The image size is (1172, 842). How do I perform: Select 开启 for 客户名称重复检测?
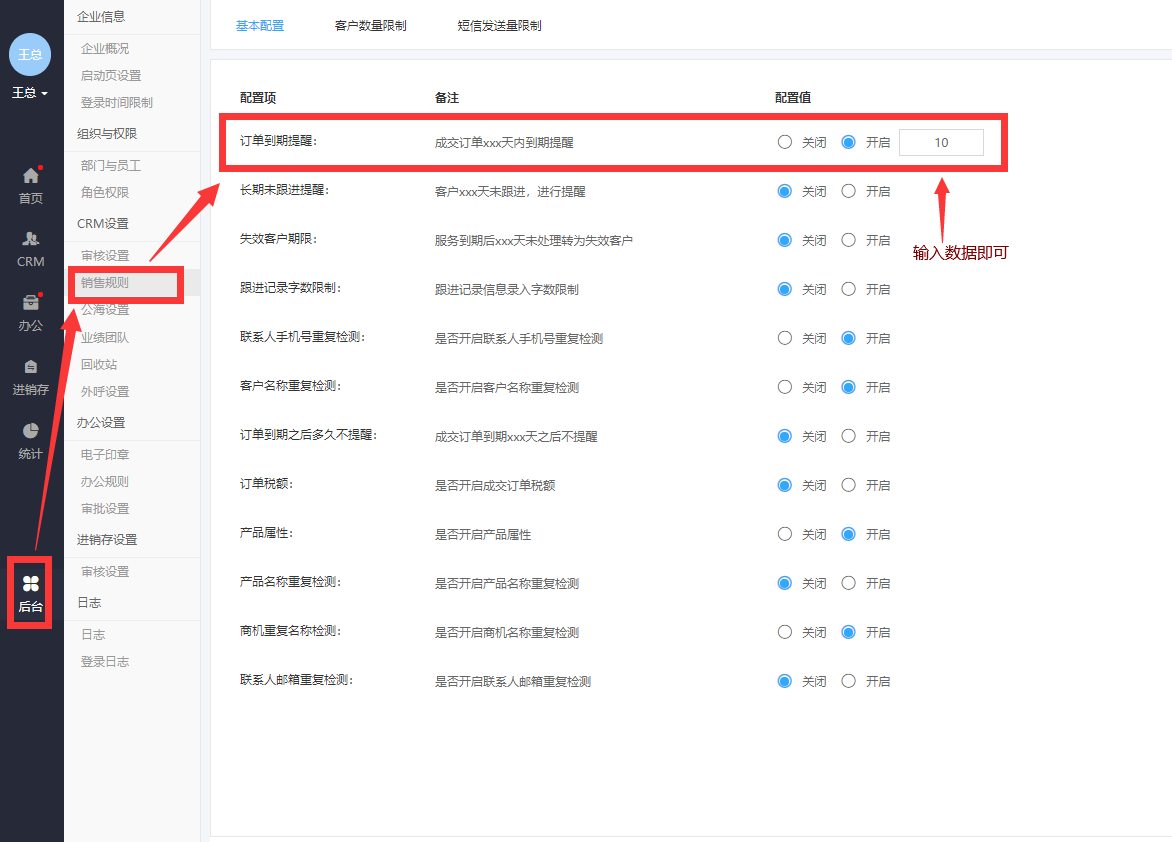[x=848, y=387]
